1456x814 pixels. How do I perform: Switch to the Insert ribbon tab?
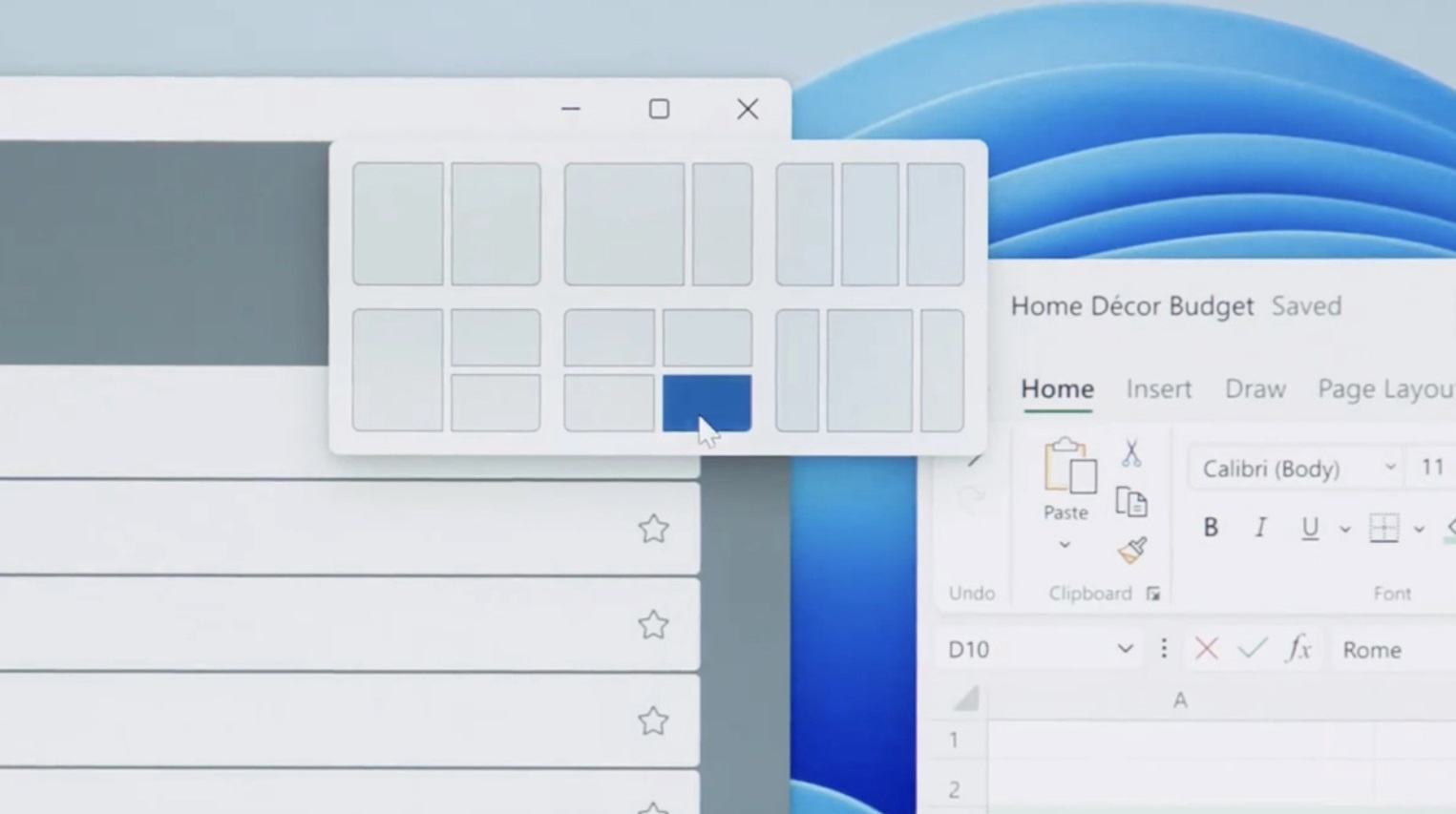pyautogui.click(x=1158, y=389)
